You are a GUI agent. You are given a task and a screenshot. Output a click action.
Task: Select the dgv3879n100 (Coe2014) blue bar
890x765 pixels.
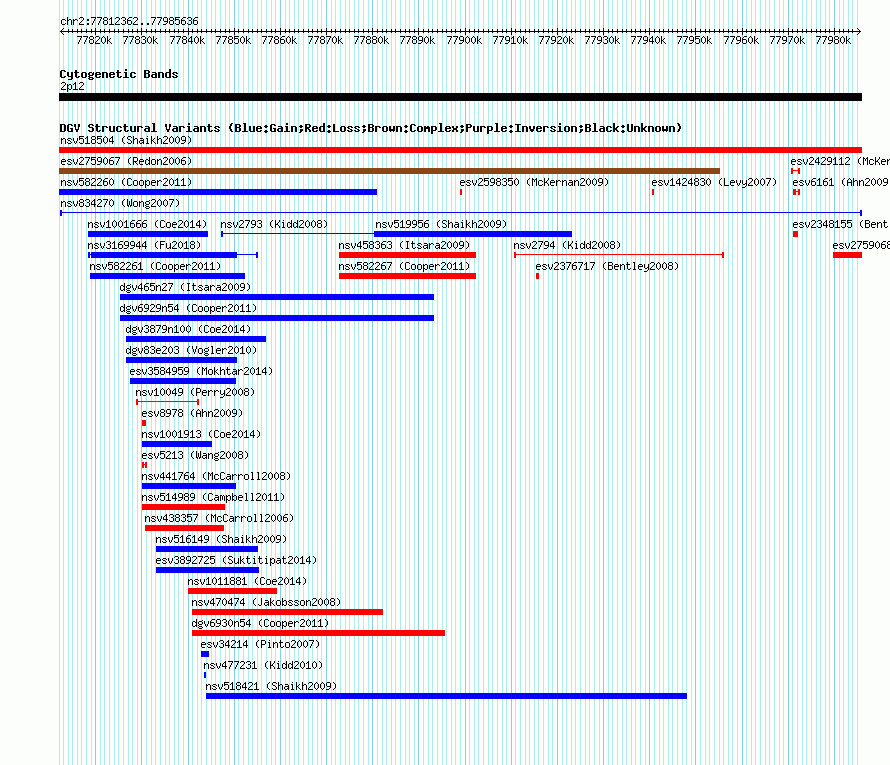tap(196, 339)
